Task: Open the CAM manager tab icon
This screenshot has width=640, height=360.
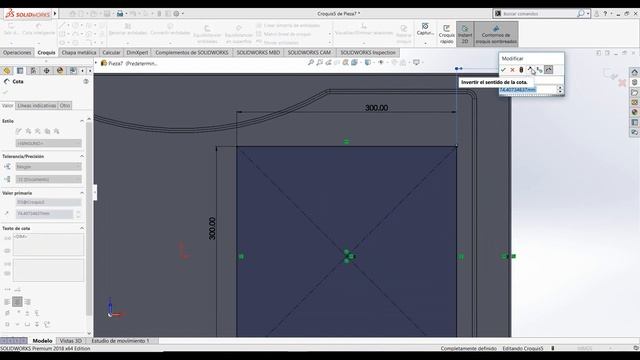Action: tap(73, 71)
